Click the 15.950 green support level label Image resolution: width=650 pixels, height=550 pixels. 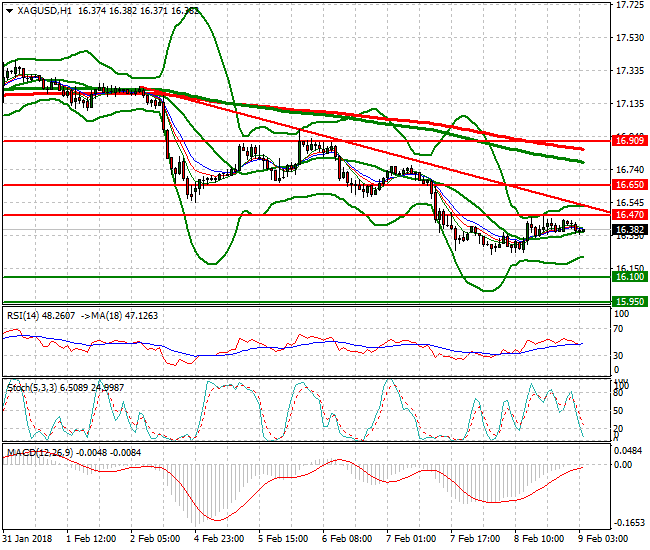[x=628, y=301]
